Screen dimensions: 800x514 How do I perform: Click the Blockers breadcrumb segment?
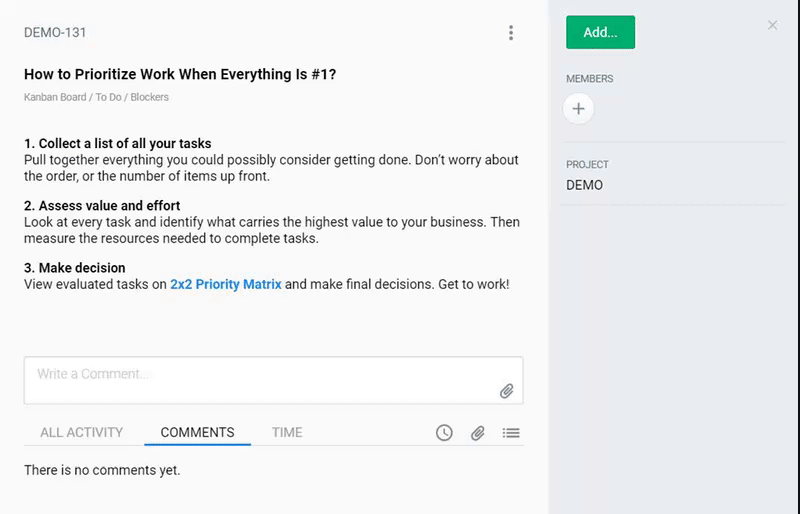(149, 97)
